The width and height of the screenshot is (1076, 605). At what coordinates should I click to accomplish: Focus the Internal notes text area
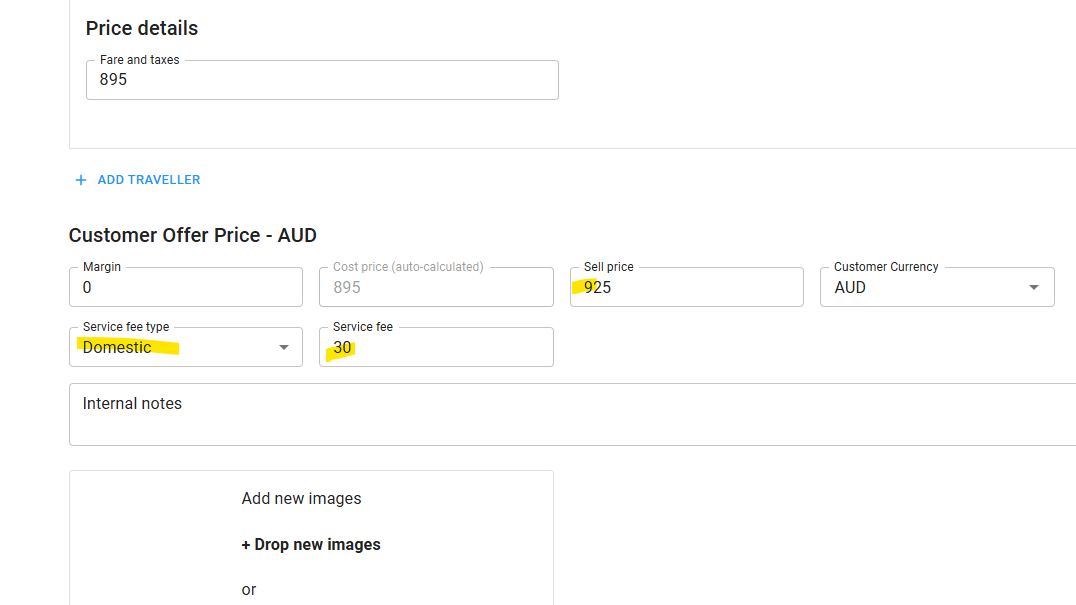tap(570, 414)
